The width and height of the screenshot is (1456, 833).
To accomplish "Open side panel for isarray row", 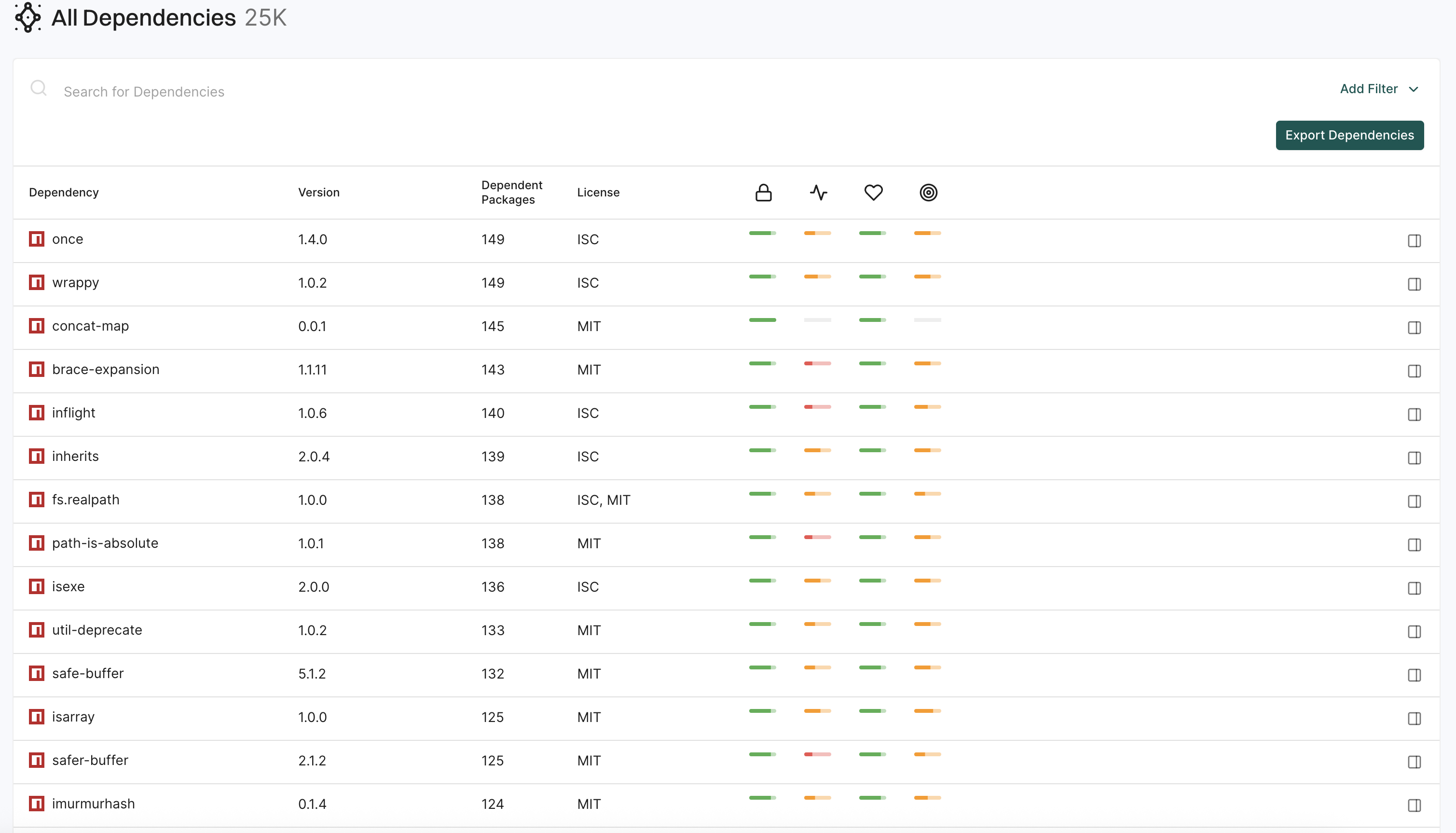I will (1414, 719).
